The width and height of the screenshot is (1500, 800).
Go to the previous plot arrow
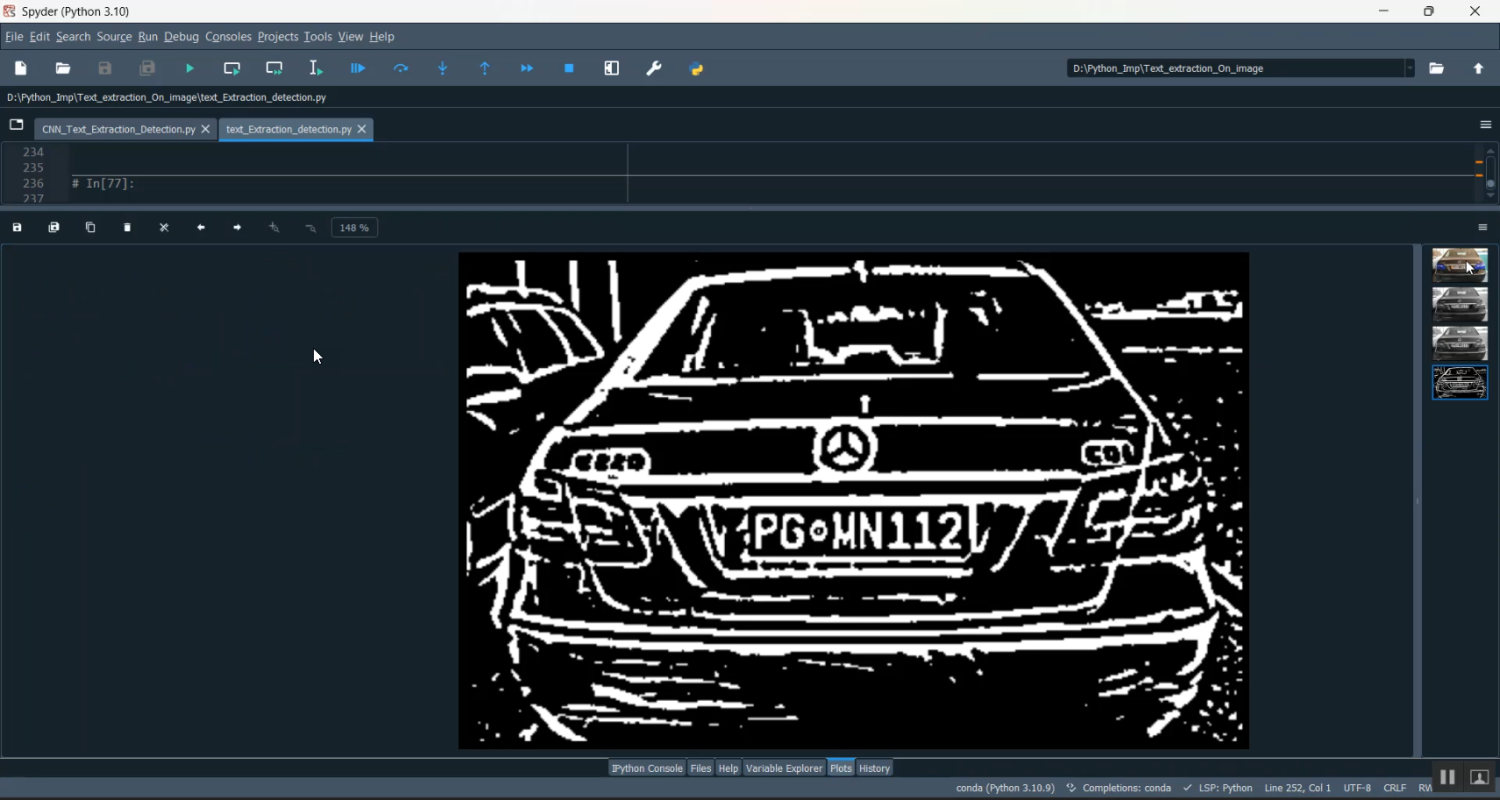201,228
